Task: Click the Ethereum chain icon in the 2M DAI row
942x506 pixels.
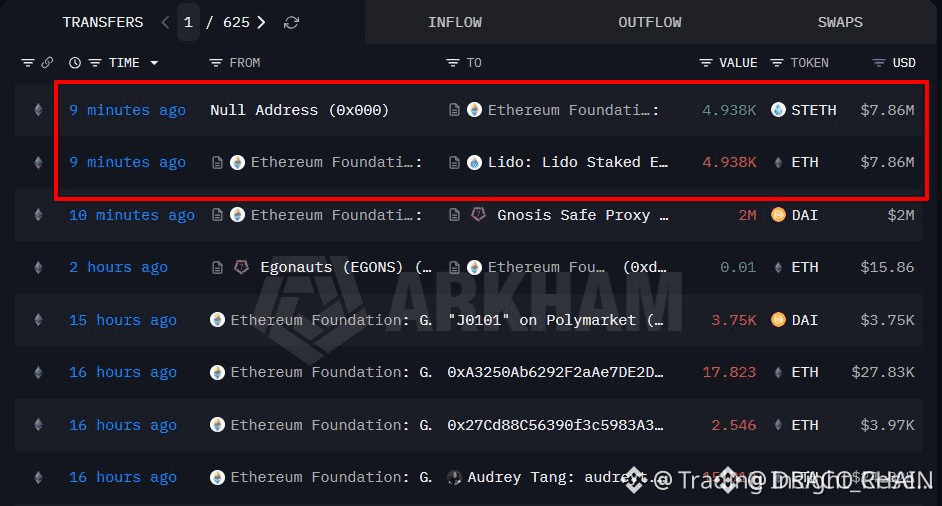Action: tap(38, 215)
